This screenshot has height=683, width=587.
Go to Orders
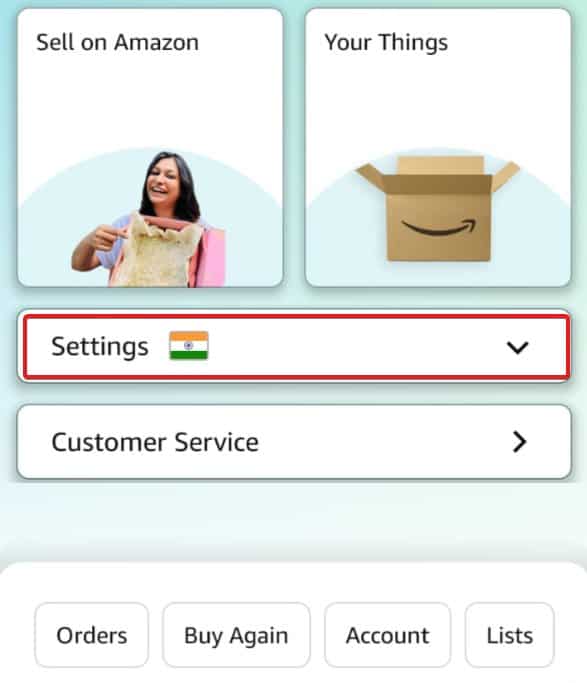(92, 636)
